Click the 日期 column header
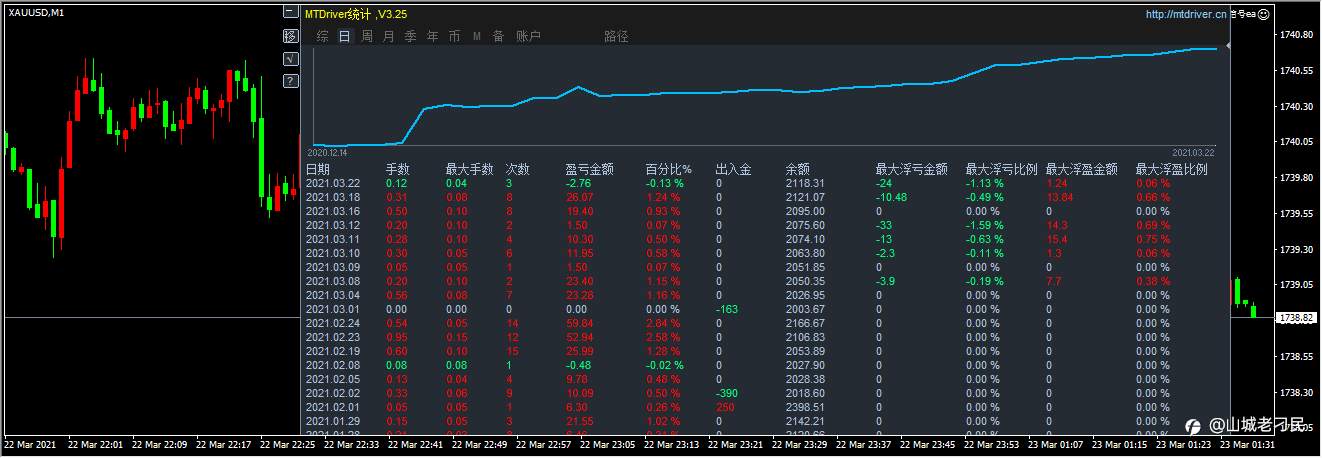The image size is (1322, 458). pyautogui.click(x=317, y=169)
